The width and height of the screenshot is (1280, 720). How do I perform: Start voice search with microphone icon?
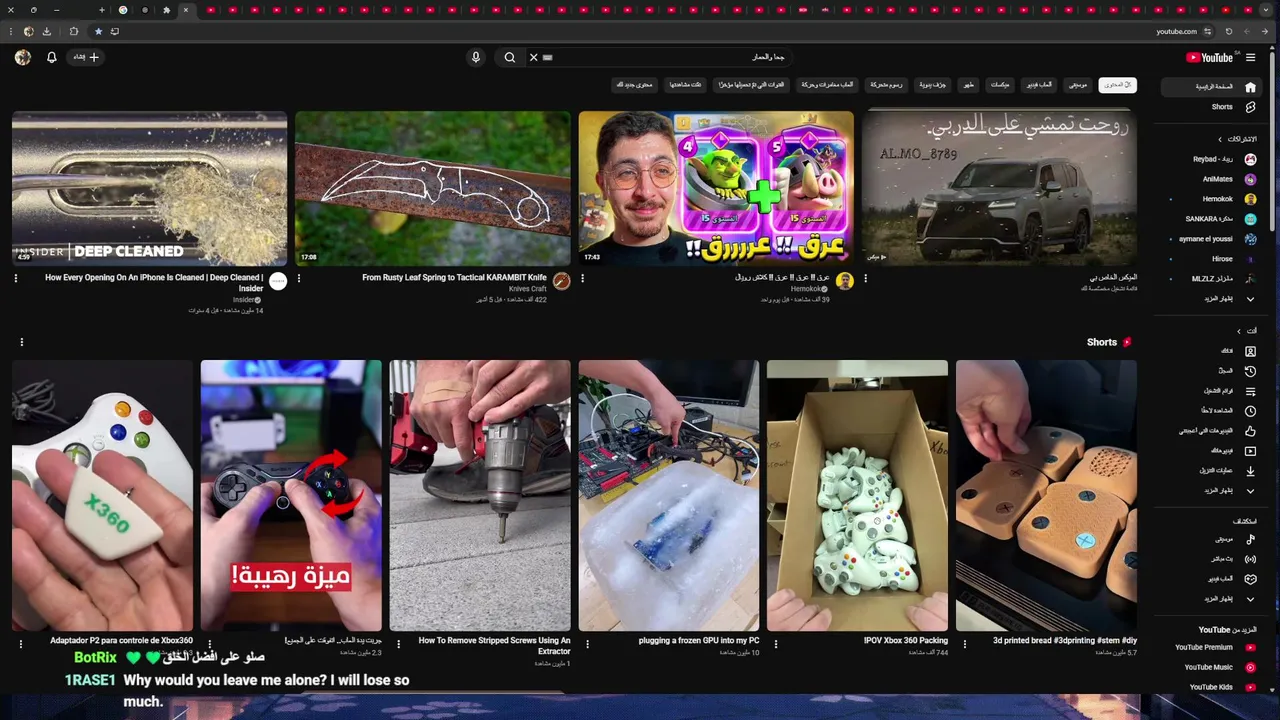coord(476,57)
